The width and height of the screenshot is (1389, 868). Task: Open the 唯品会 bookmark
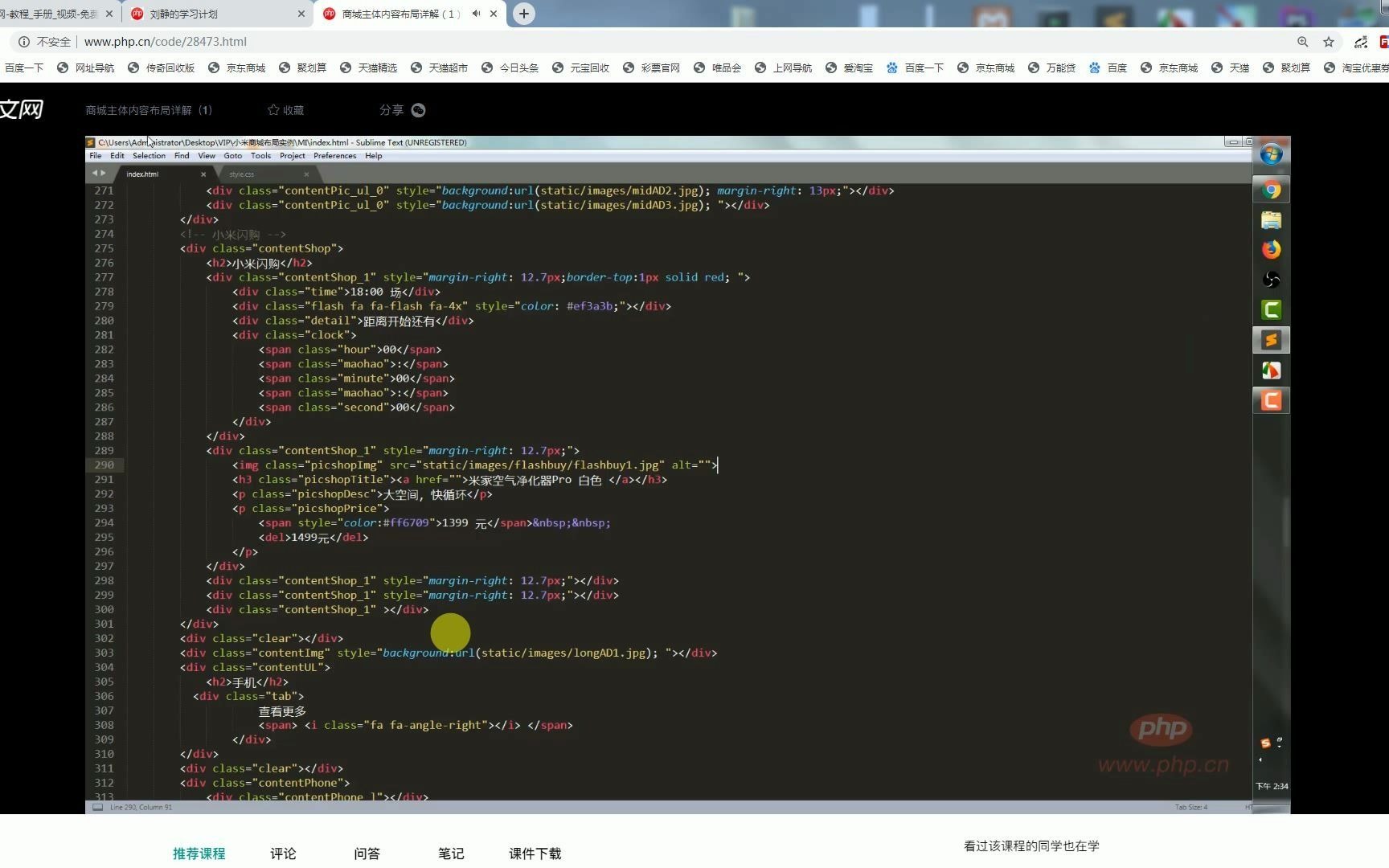(718, 68)
